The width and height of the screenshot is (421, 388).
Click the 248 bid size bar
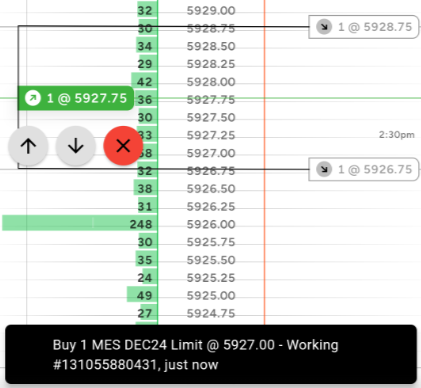tap(80, 223)
